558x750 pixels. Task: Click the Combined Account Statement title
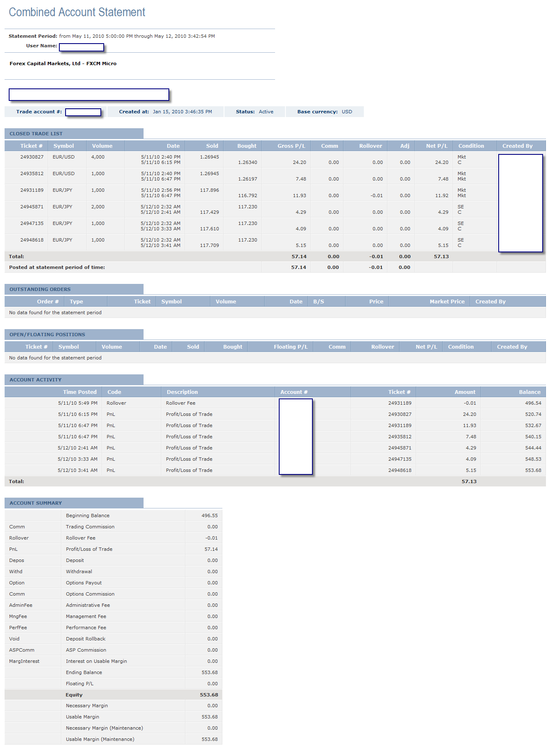tap(77, 12)
